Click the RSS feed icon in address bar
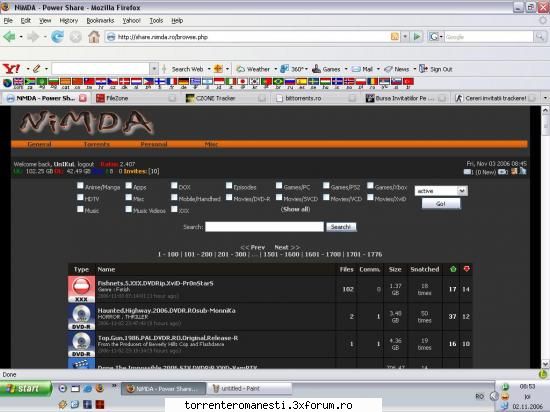The image size is (550, 412). (x=395, y=36)
